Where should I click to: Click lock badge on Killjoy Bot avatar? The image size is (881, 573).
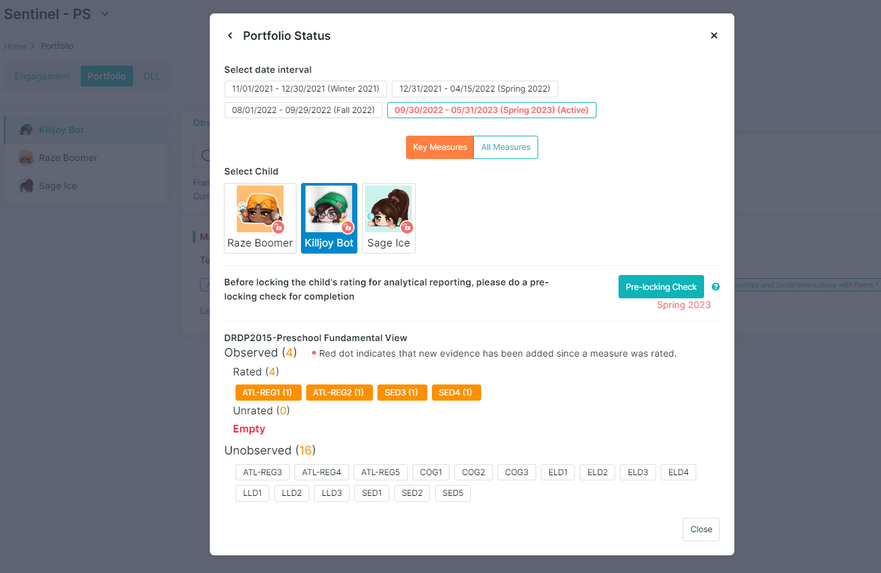[x=348, y=228]
